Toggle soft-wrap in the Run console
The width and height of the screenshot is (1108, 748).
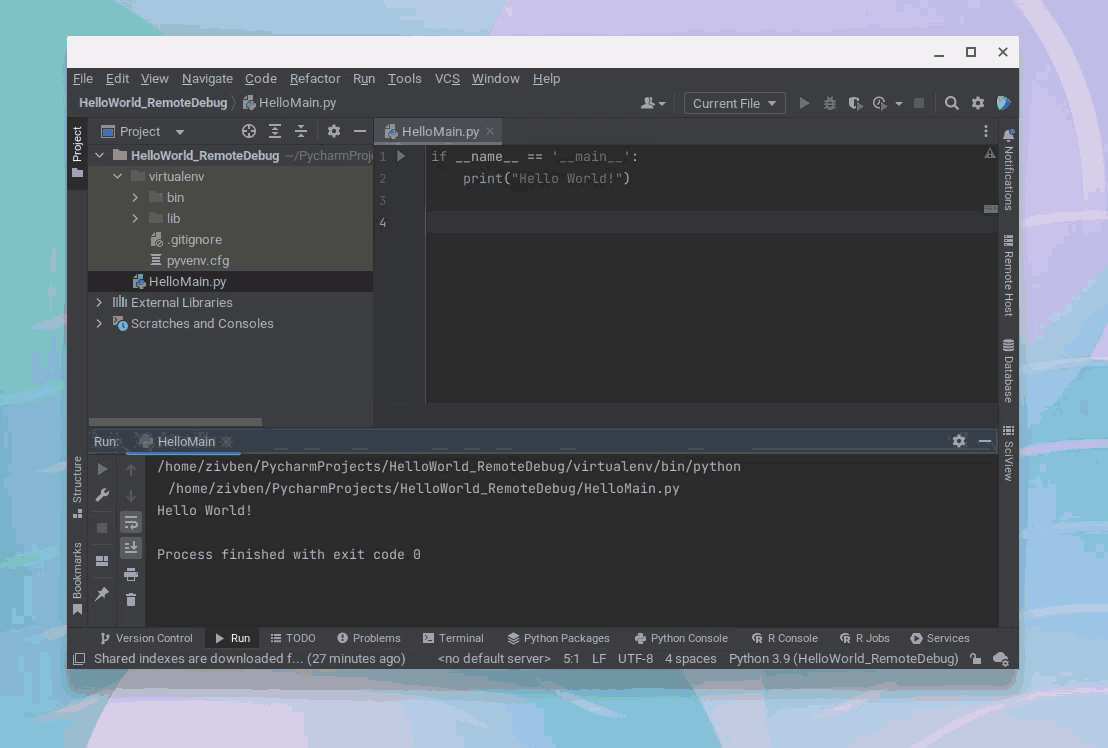(x=131, y=522)
